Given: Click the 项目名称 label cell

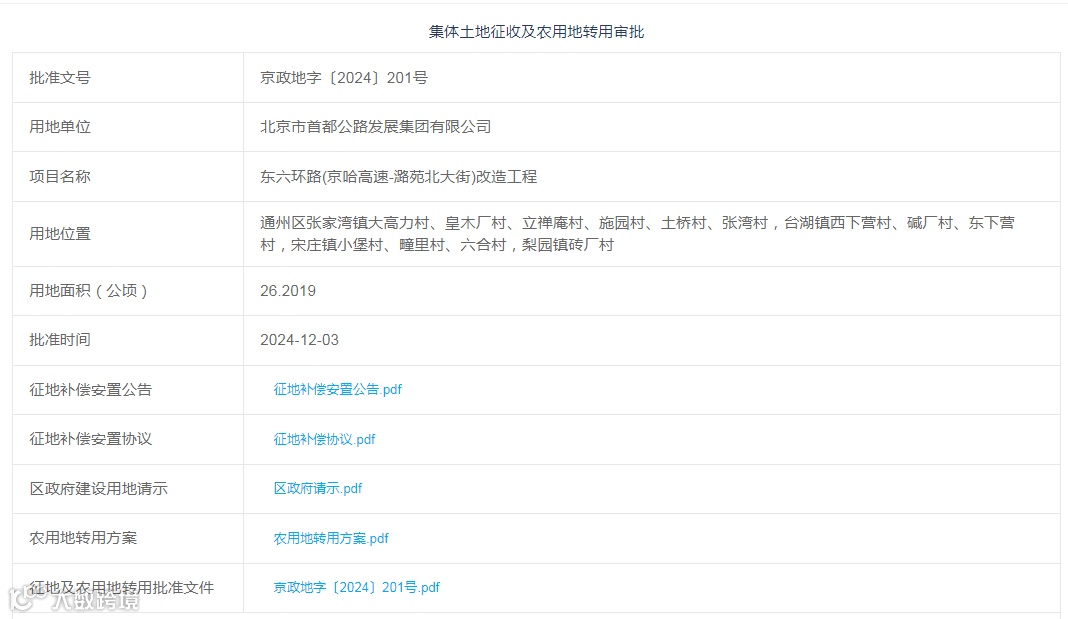Looking at the screenshot, I should pyautogui.click(x=128, y=176).
